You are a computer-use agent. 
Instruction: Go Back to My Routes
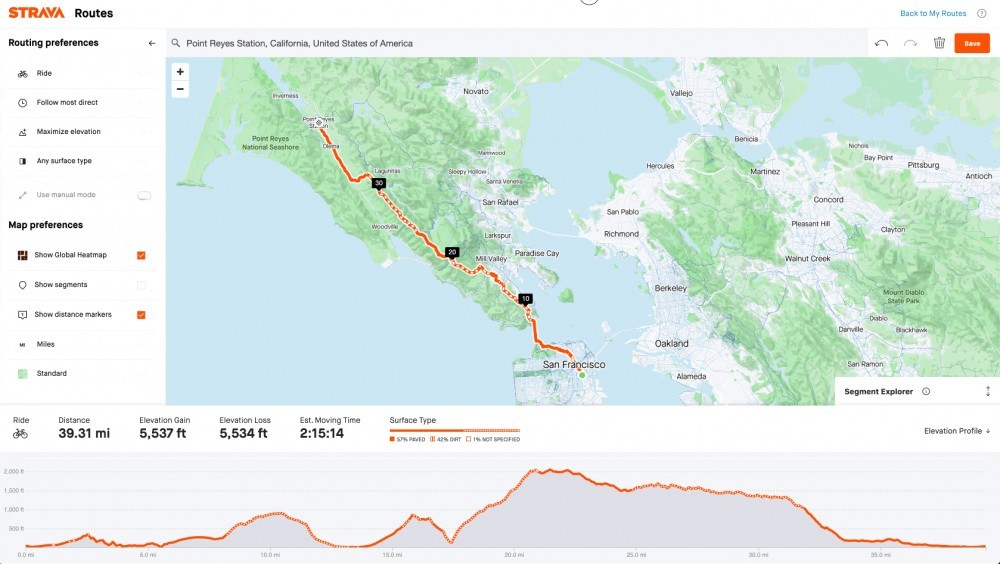(933, 13)
